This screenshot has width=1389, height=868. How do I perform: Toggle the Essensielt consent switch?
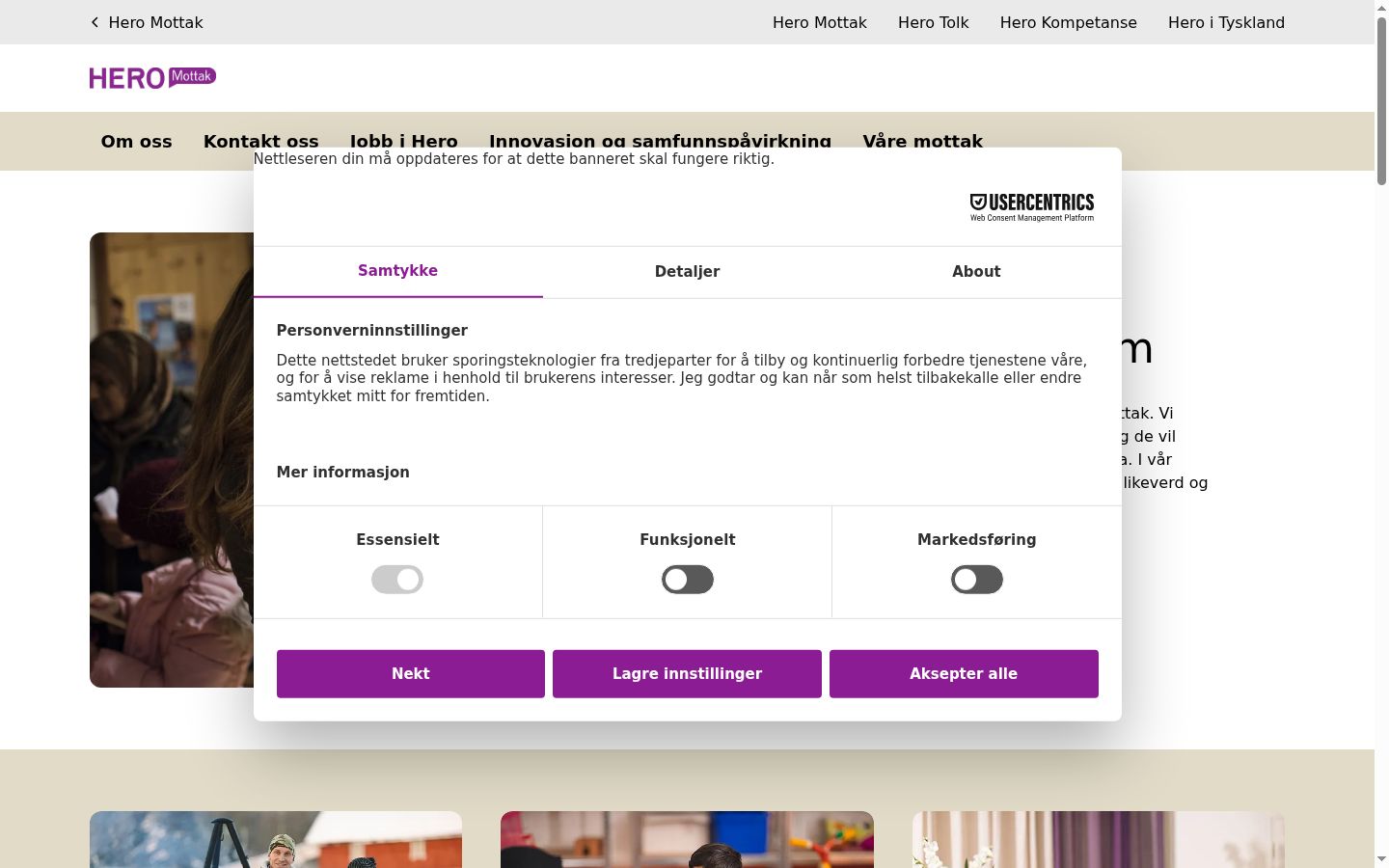397,580
